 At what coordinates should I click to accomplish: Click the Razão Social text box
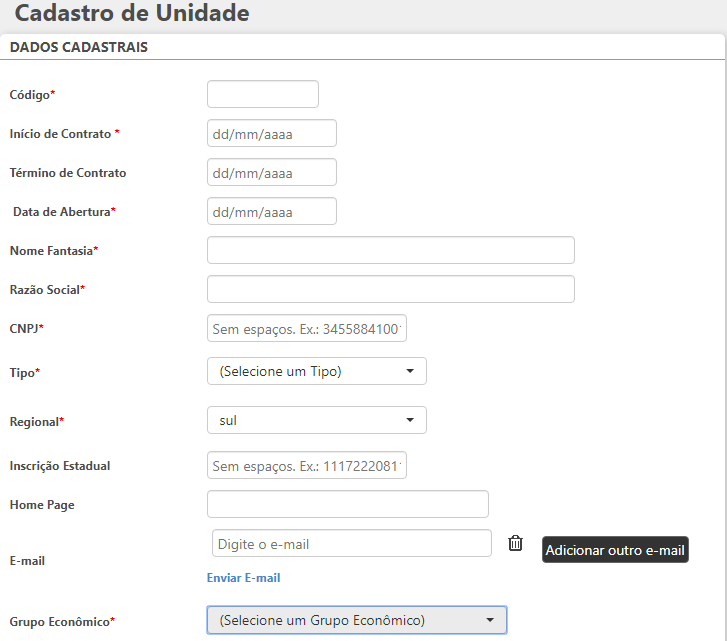[390, 289]
